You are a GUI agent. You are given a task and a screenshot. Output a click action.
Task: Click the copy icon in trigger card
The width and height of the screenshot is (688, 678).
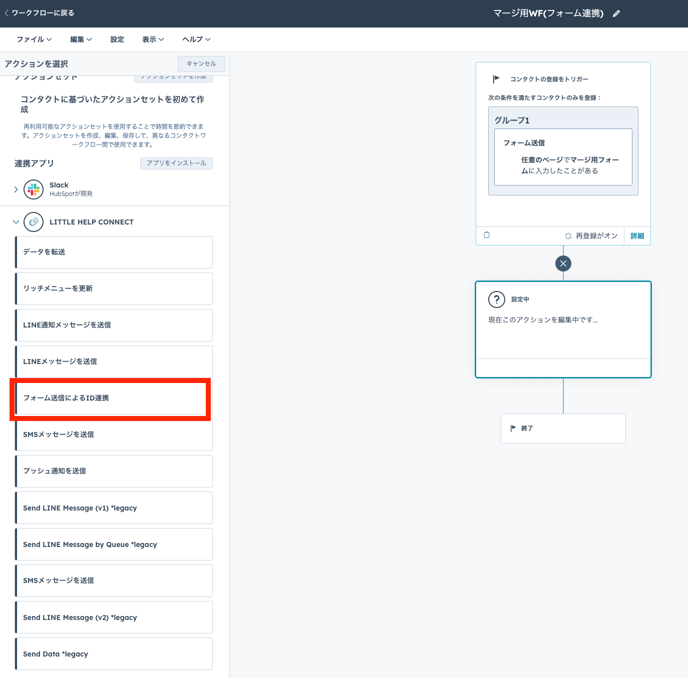click(x=487, y=236)
